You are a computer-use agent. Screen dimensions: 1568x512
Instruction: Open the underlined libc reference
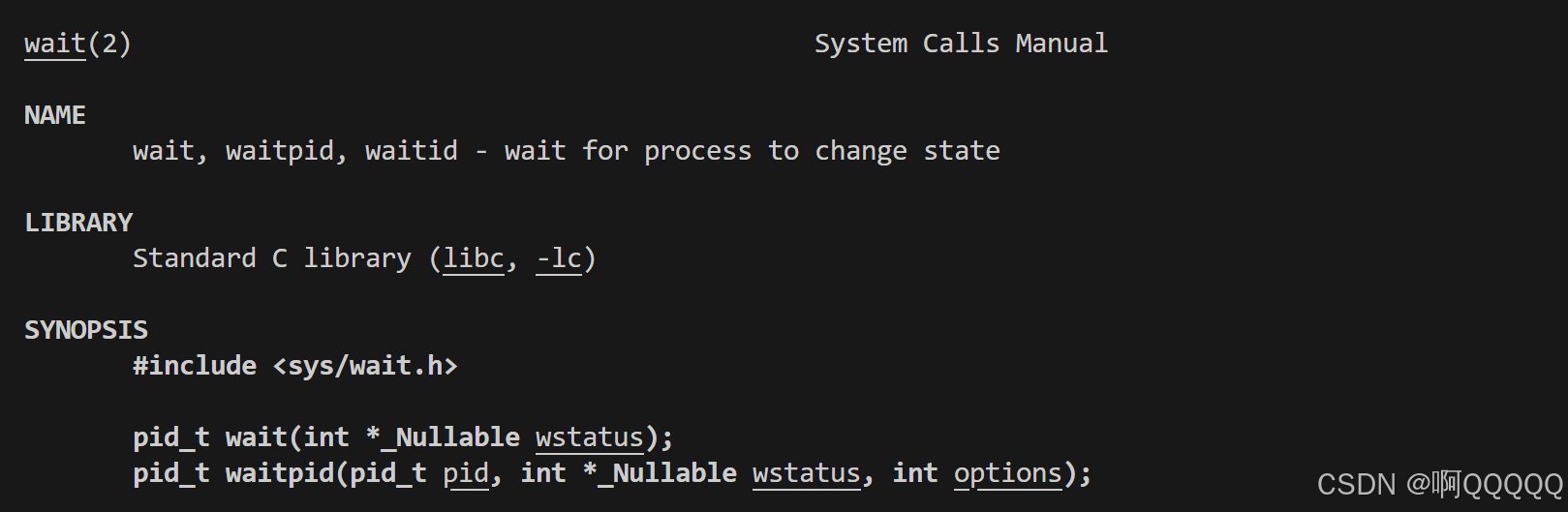474,258
